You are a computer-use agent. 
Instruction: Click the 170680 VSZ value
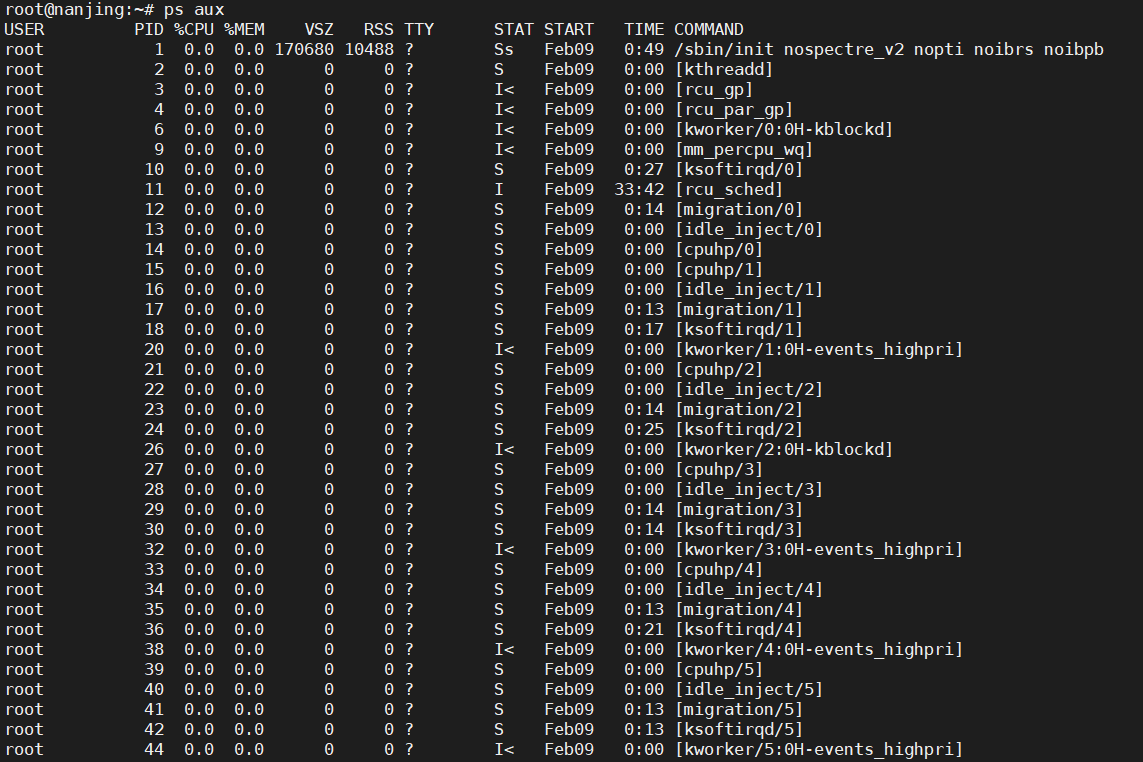[304, 49]
